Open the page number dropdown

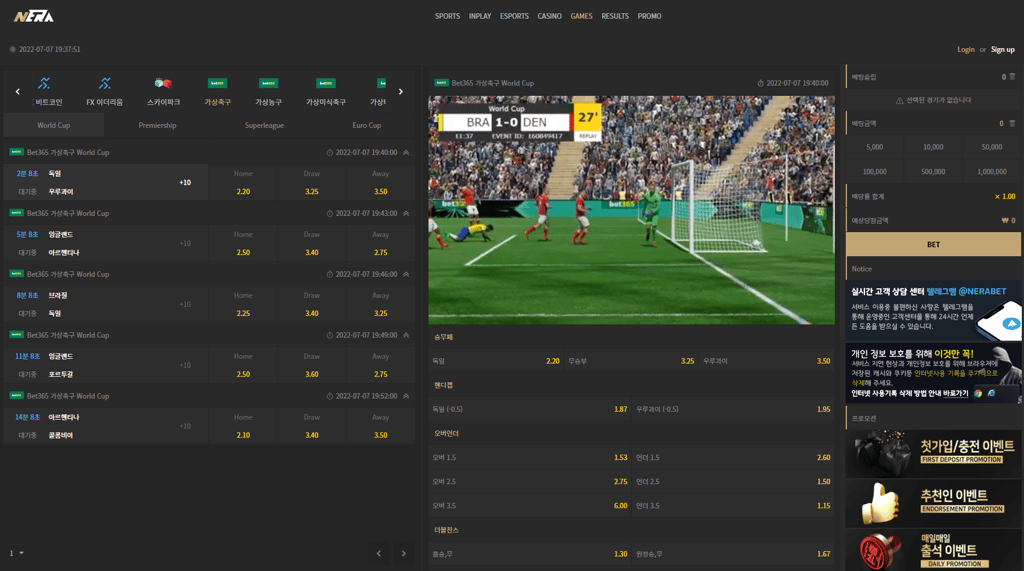click(x=16, y=553)
